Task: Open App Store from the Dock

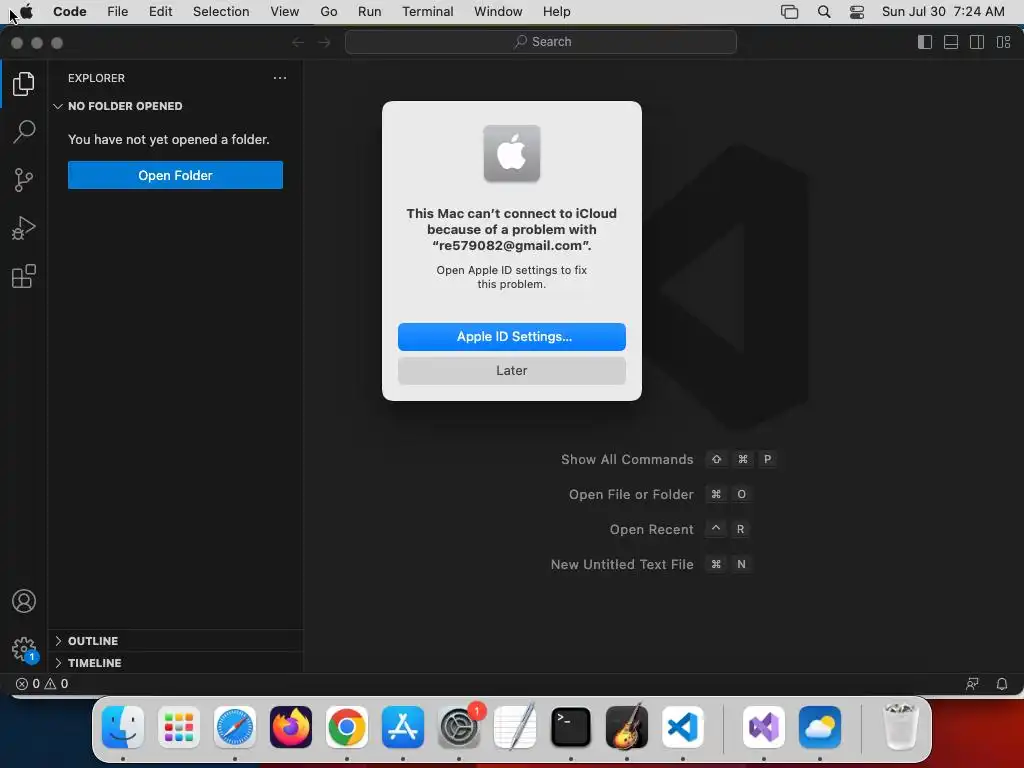Action: click(x=403, y=727)
